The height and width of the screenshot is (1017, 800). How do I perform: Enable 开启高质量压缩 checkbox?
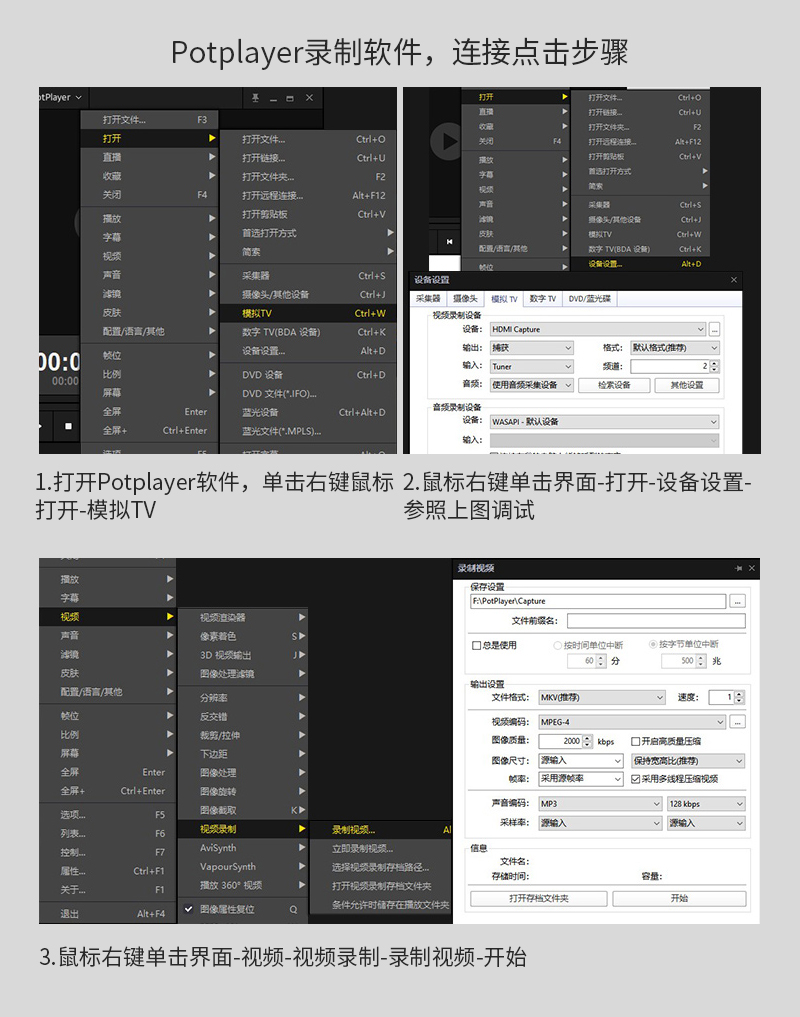point(636,741)
